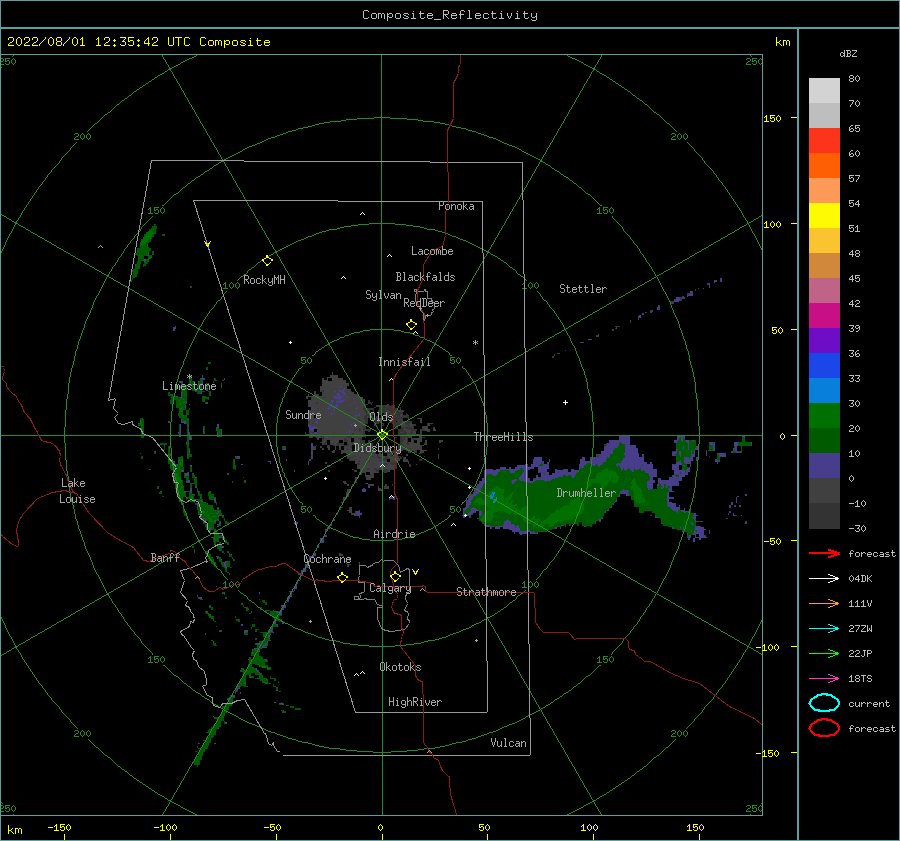Click the Stettler label
The width and height of the screenshot is (900, 841).
point(583,289)
